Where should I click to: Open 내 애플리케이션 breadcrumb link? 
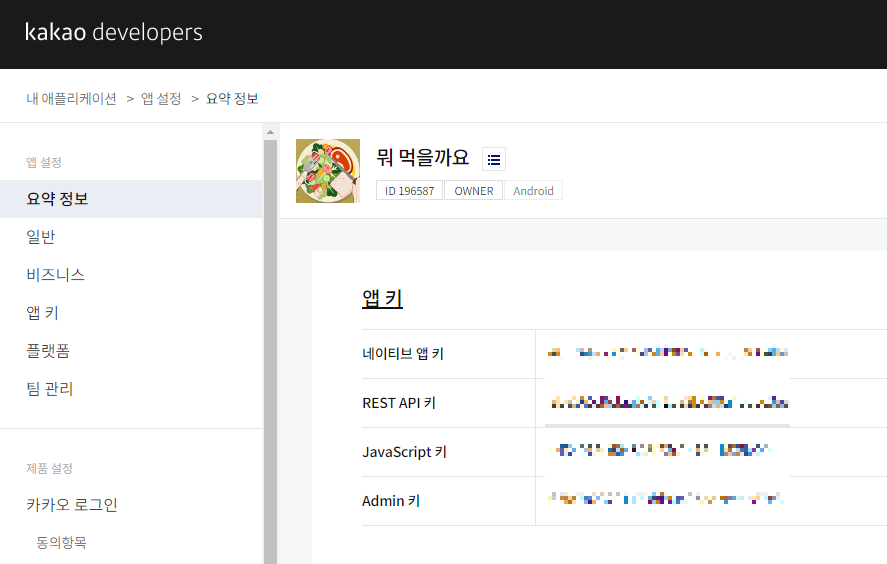pyautogui.click(x=71, y=98)
